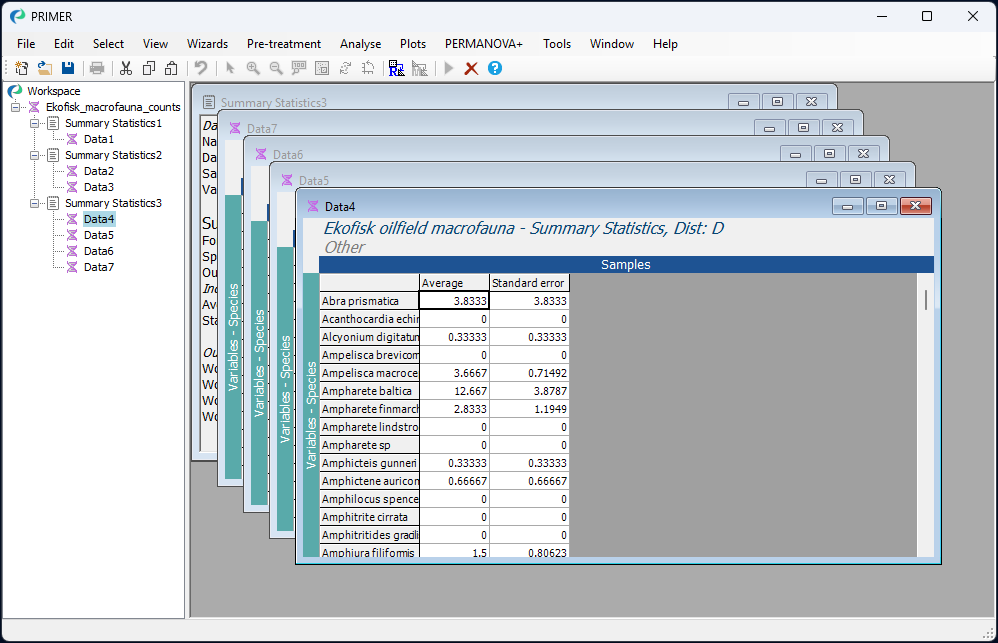This screenshot has width=998, height=643.
Task: Click the Copy toolbar icon
Action: (150, 68)
